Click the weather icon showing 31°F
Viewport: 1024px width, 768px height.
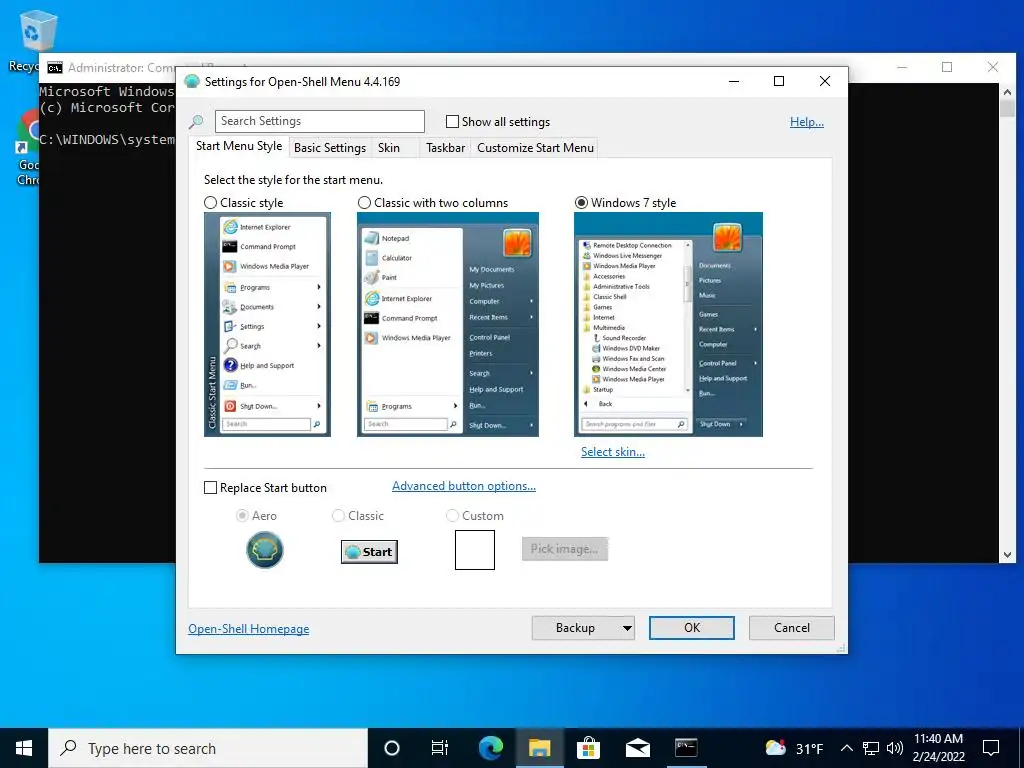pyautogui.click(x=775, y=748)
